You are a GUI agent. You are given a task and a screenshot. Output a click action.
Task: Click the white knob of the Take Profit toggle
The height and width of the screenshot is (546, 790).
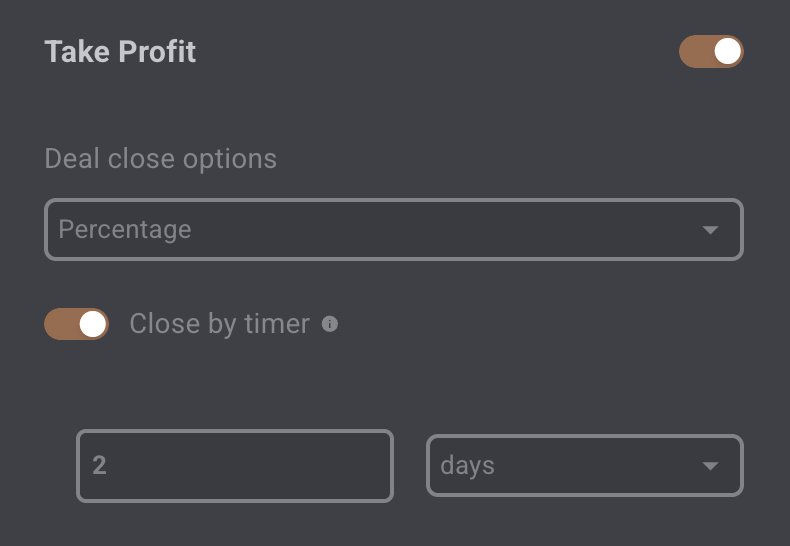(x=728, y=51)
